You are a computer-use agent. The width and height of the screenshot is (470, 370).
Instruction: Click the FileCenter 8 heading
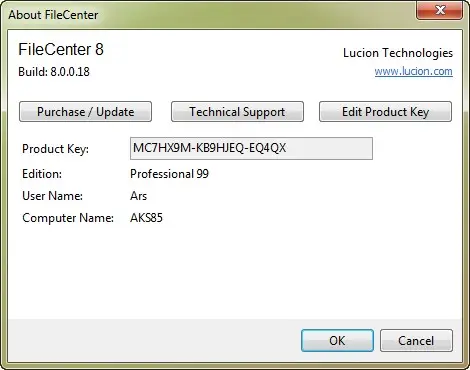pyautogui.click(x=61, y=49)
